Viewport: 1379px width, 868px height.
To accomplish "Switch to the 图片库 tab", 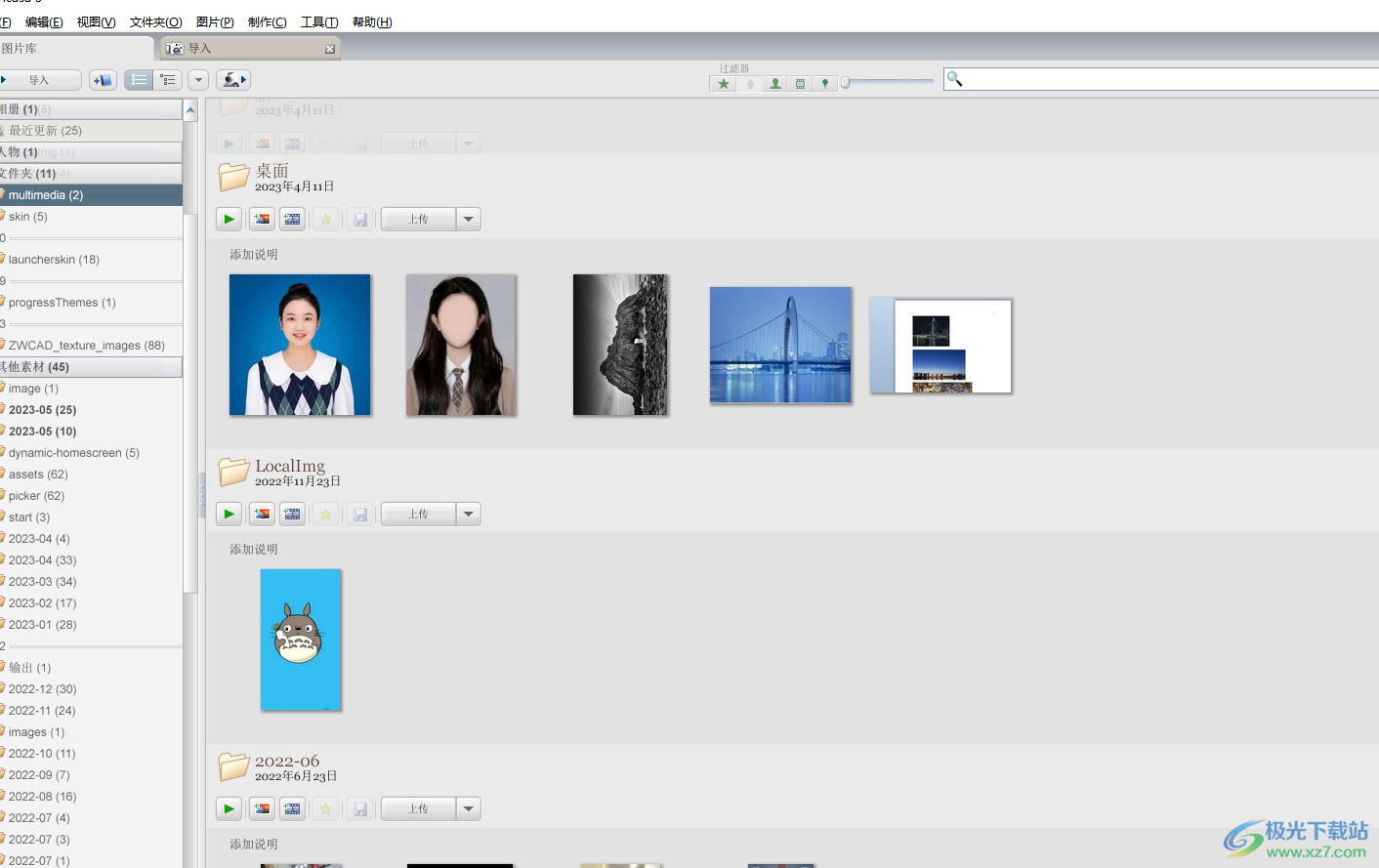I will point(76,49).
